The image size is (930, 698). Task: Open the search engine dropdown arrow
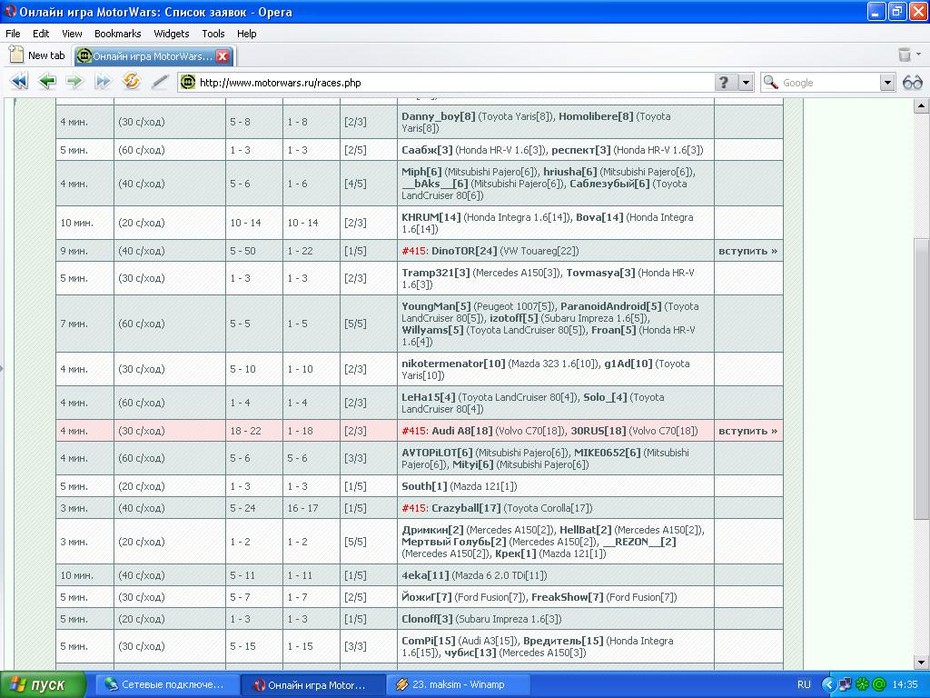887,82
